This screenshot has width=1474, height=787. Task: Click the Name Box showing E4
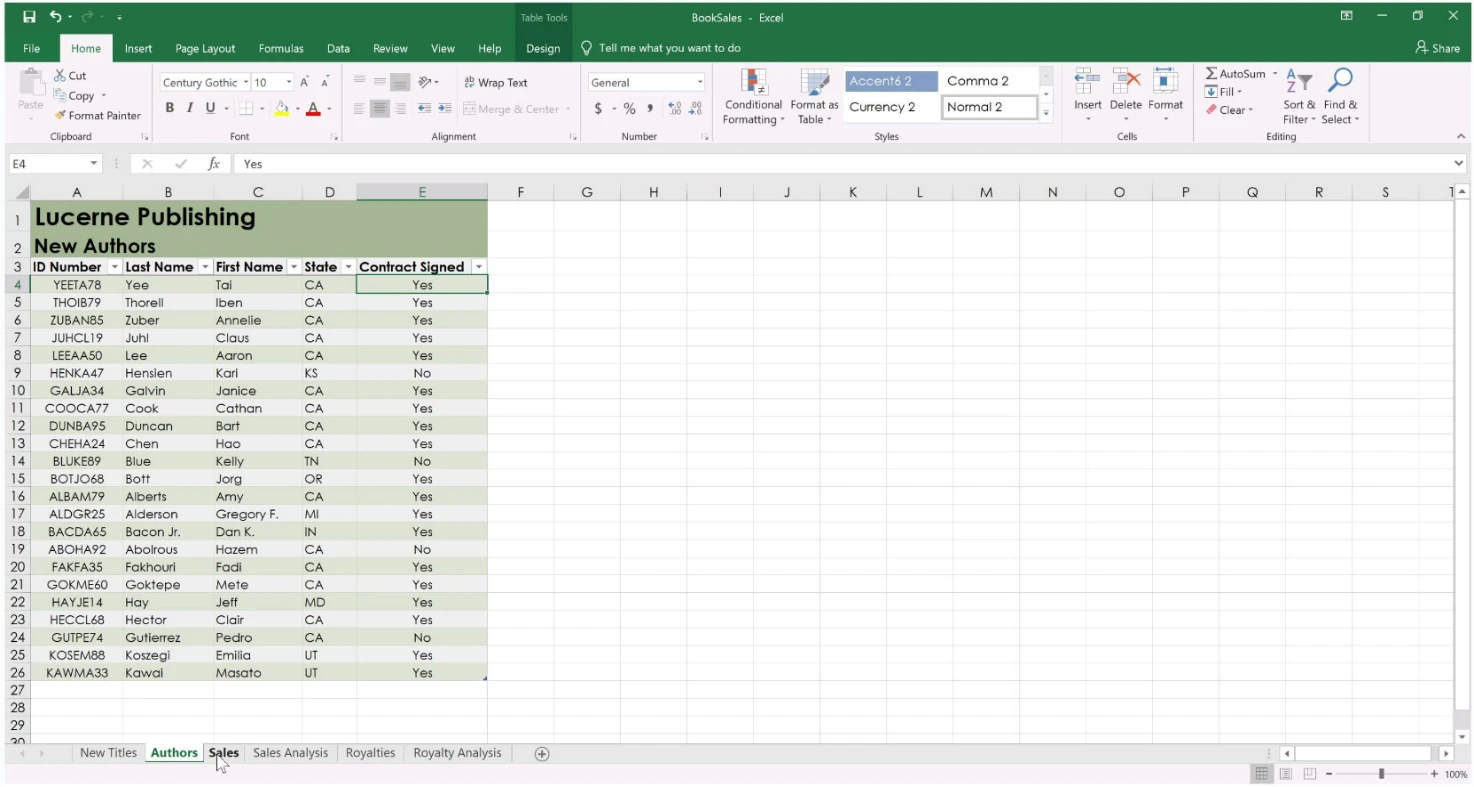pos(48,164)
